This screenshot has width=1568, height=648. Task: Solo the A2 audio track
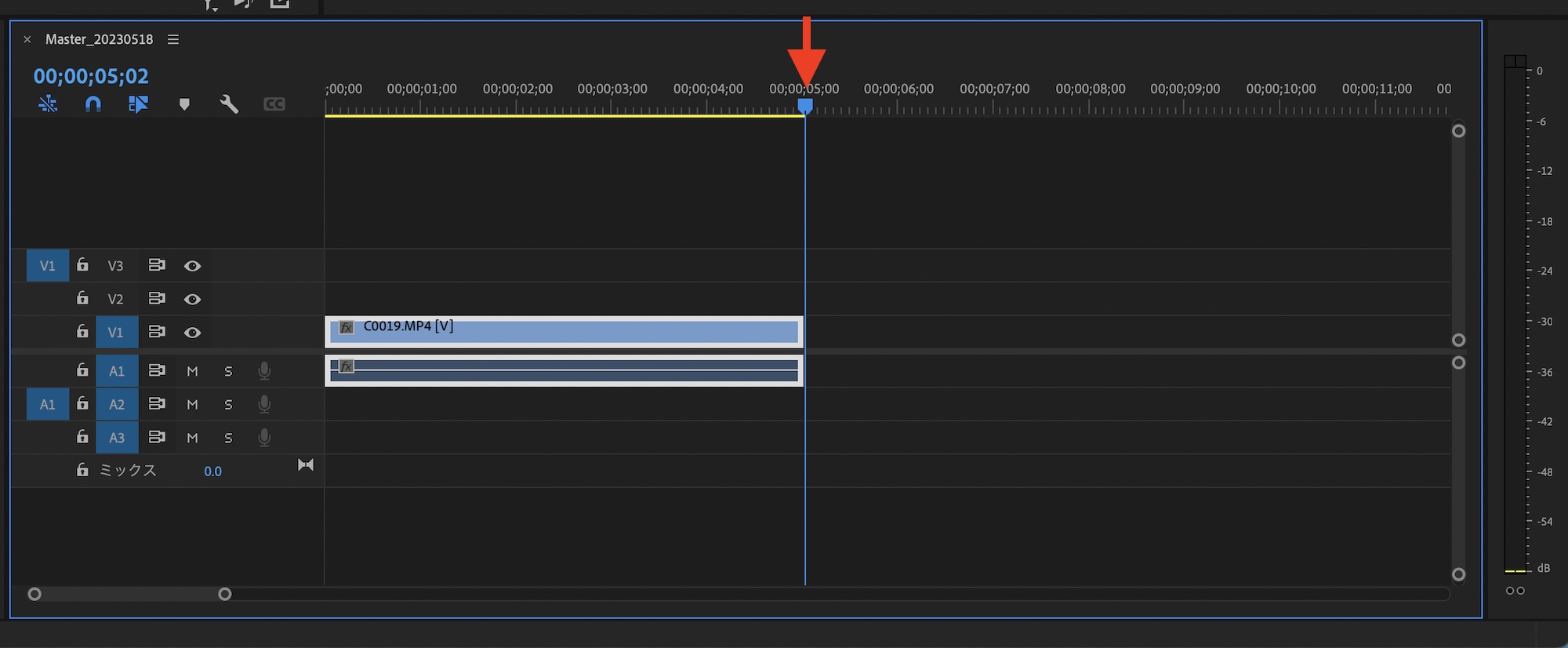pos(228,405)
